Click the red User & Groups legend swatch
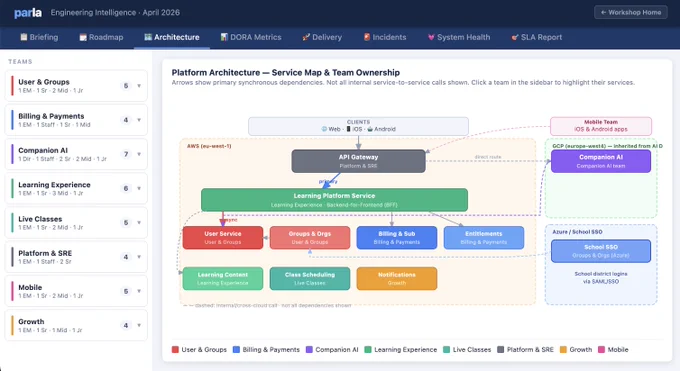 point(175,350)
